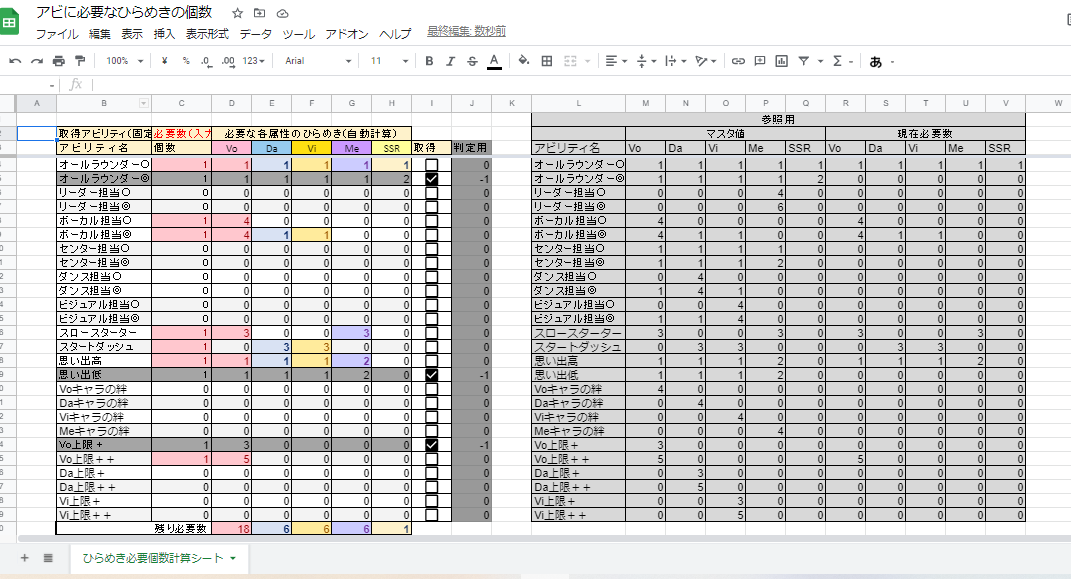The image size is (1071, 579).
Task: Click the merge cells icon
Action: pos(570,61)
